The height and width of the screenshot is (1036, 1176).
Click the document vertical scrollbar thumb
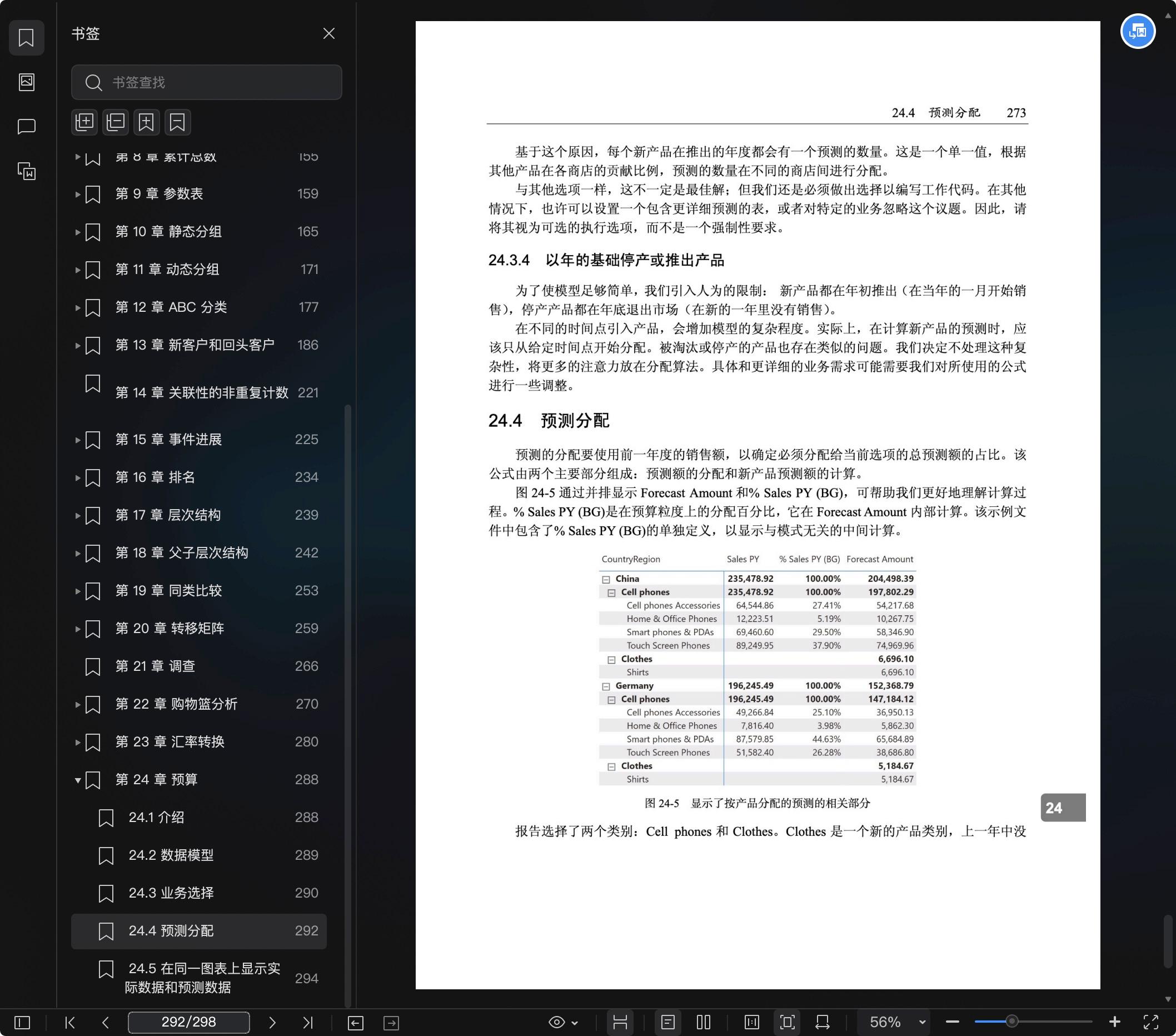[x=1168, y=940]
